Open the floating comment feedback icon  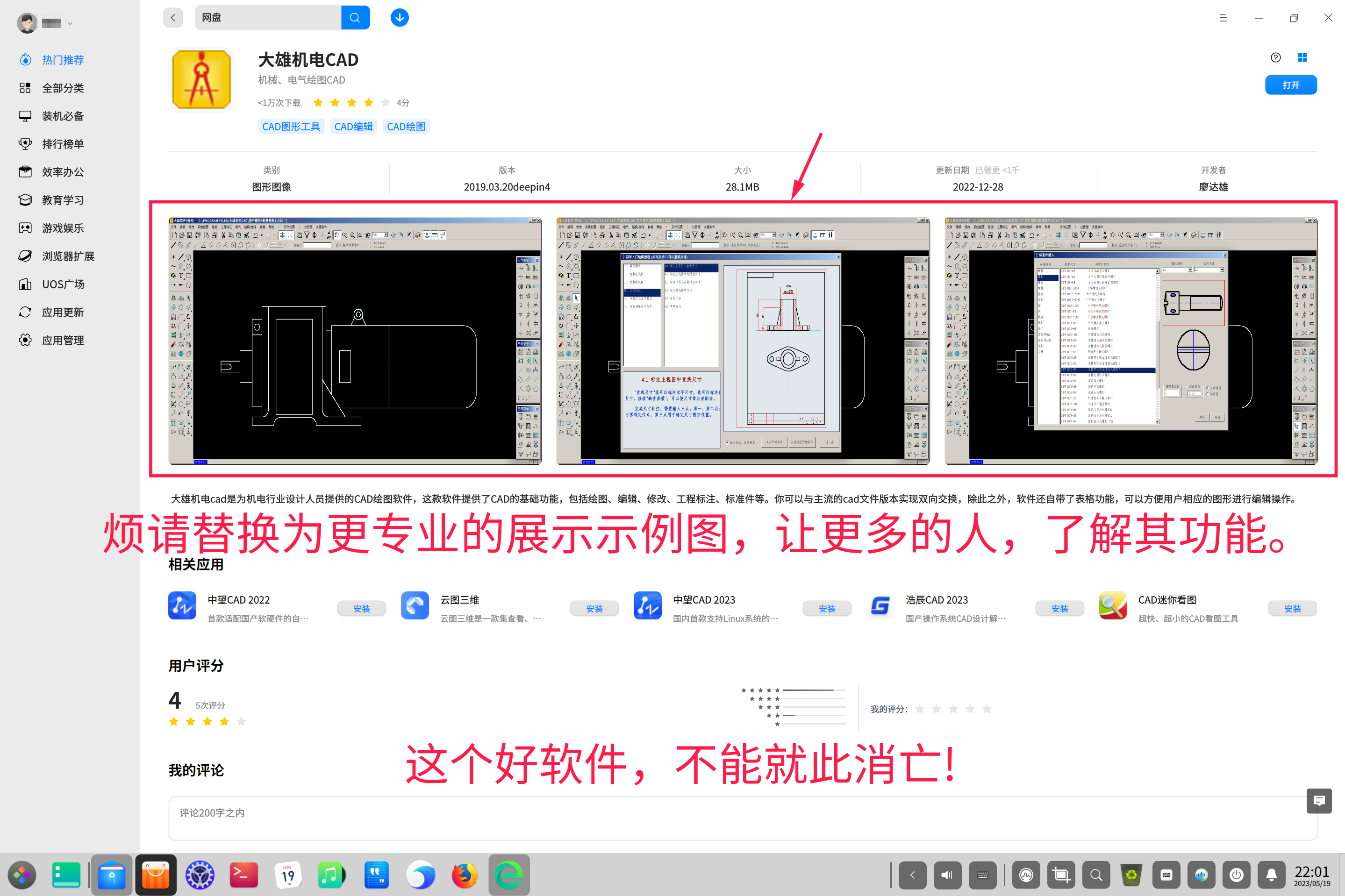1319,801
